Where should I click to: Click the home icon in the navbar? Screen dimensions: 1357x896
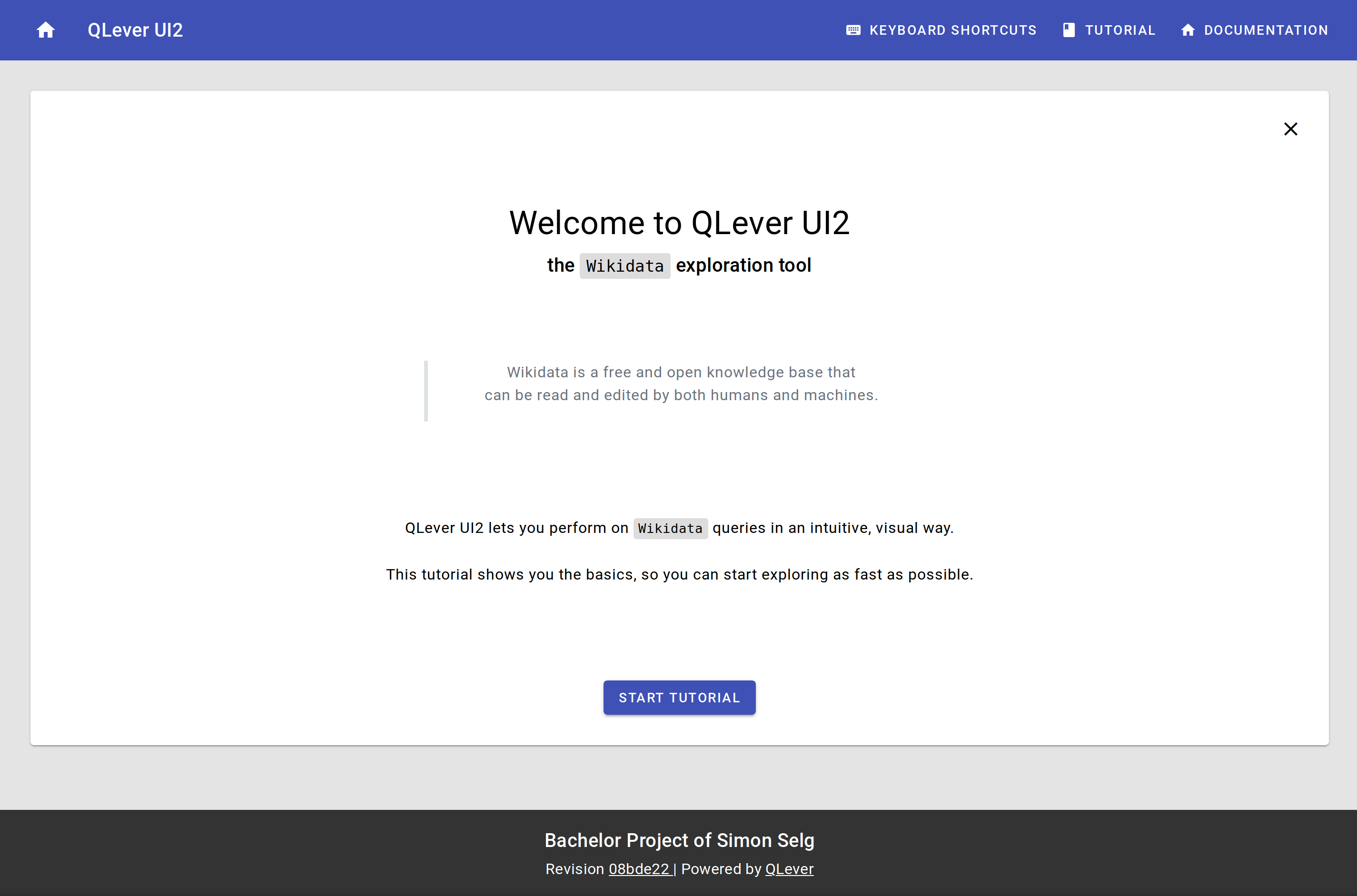[46, 29]
